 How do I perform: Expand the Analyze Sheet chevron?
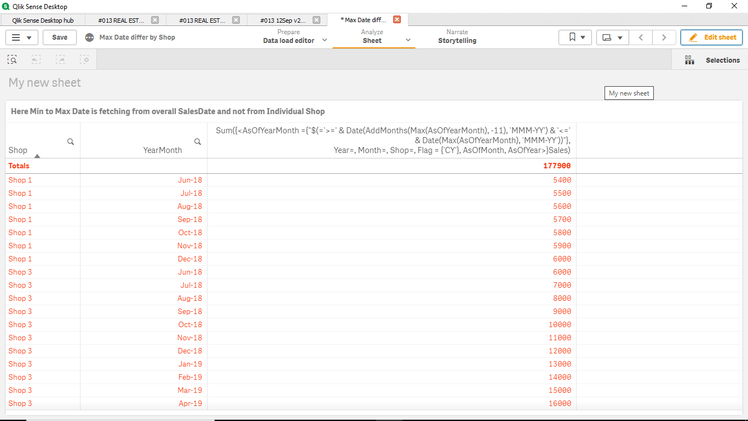408,40
